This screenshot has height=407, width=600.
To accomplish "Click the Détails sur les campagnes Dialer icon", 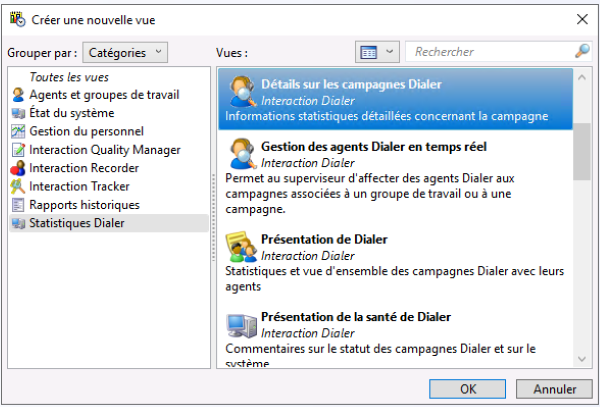I will click(243, 92).
